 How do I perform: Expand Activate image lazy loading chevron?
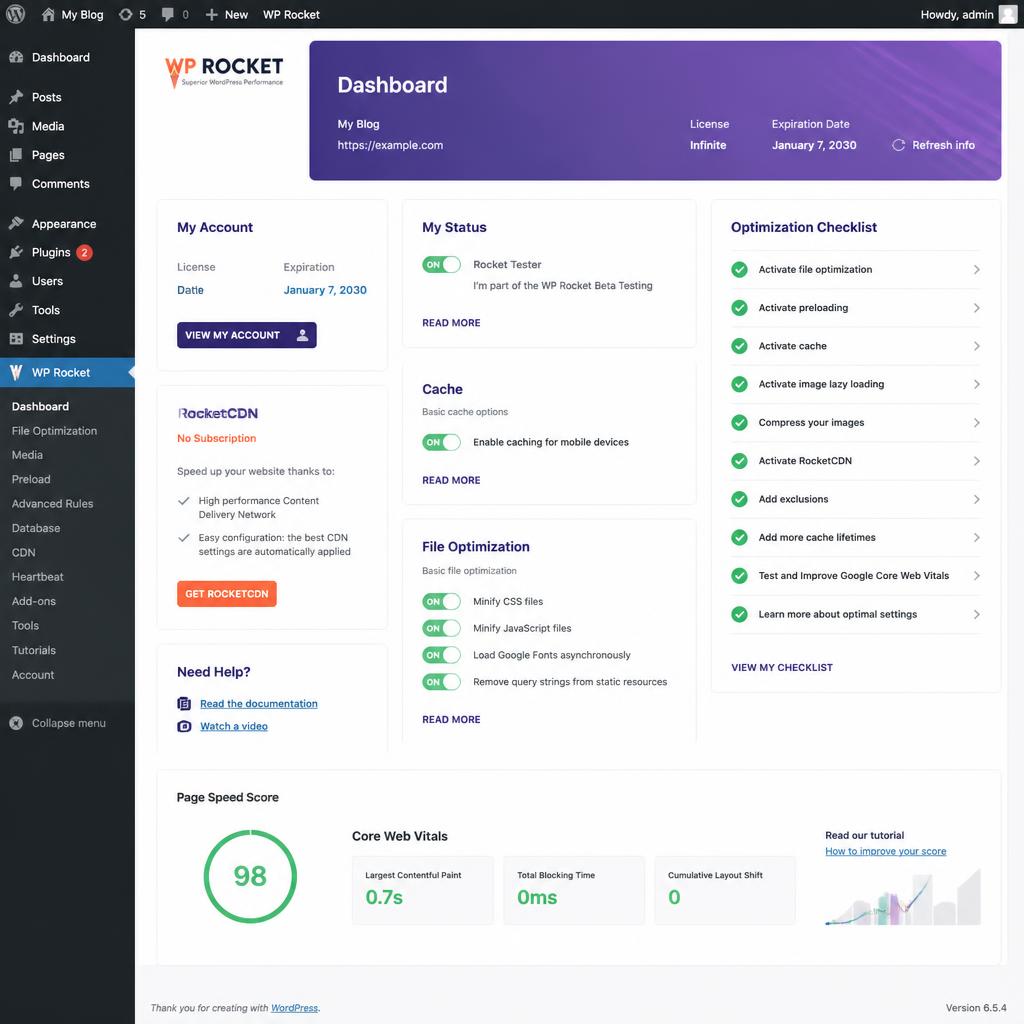(976, 384)
